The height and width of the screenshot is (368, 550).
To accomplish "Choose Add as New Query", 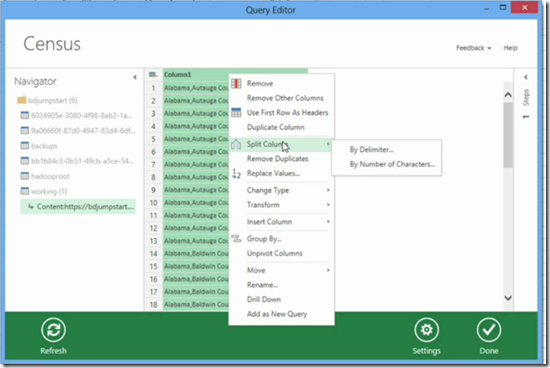I will click(277, 314).
